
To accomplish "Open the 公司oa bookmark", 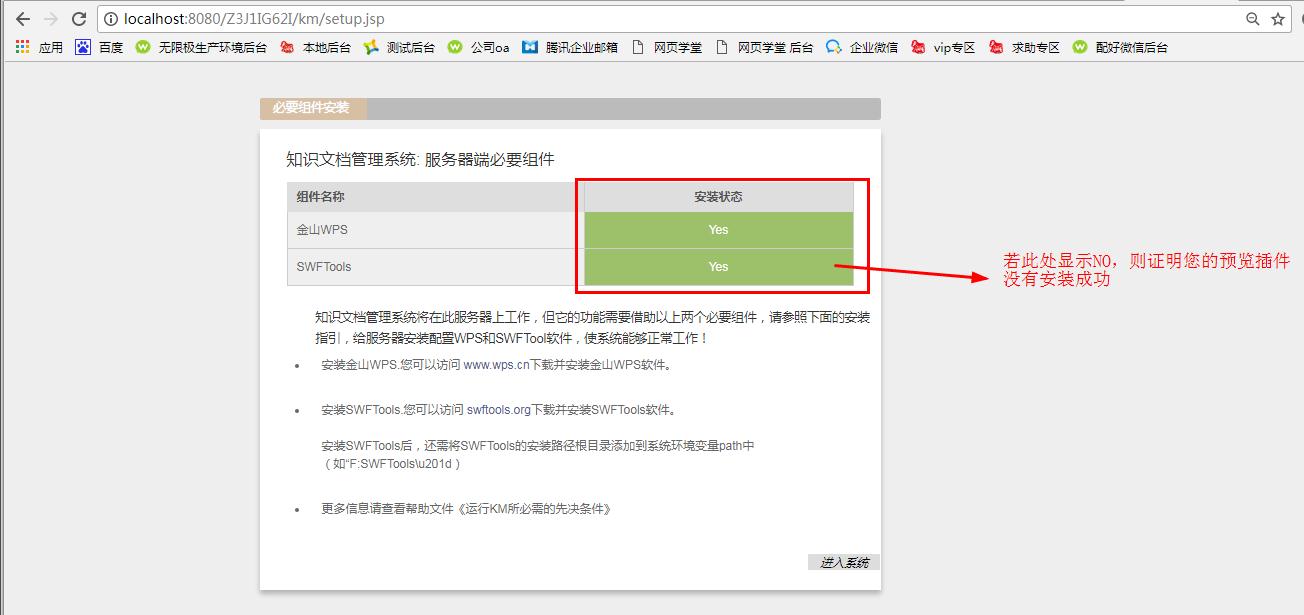I will 478,47.
